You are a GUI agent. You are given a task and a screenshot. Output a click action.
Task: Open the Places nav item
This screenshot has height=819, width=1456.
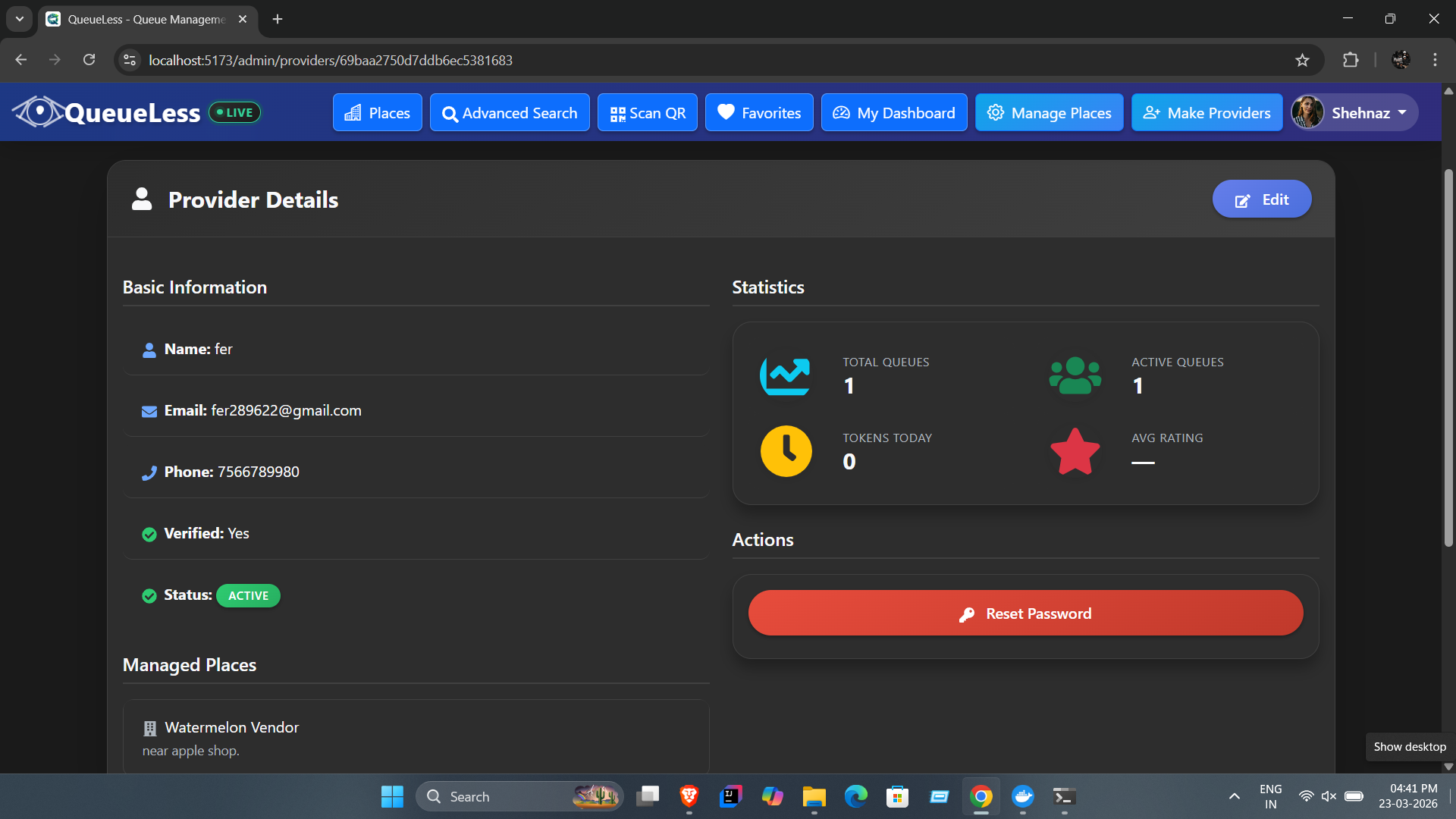(377, 112)
